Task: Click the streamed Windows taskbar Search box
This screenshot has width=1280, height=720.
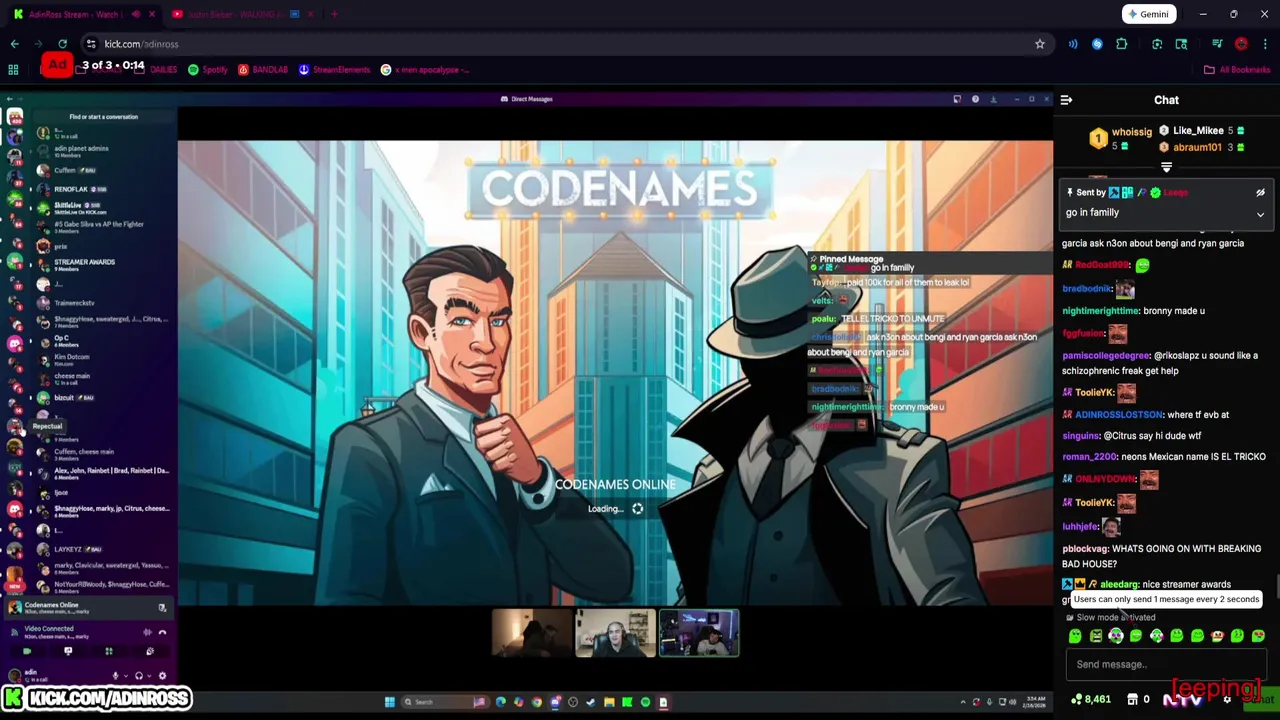Action: click(x=445, y=702)
